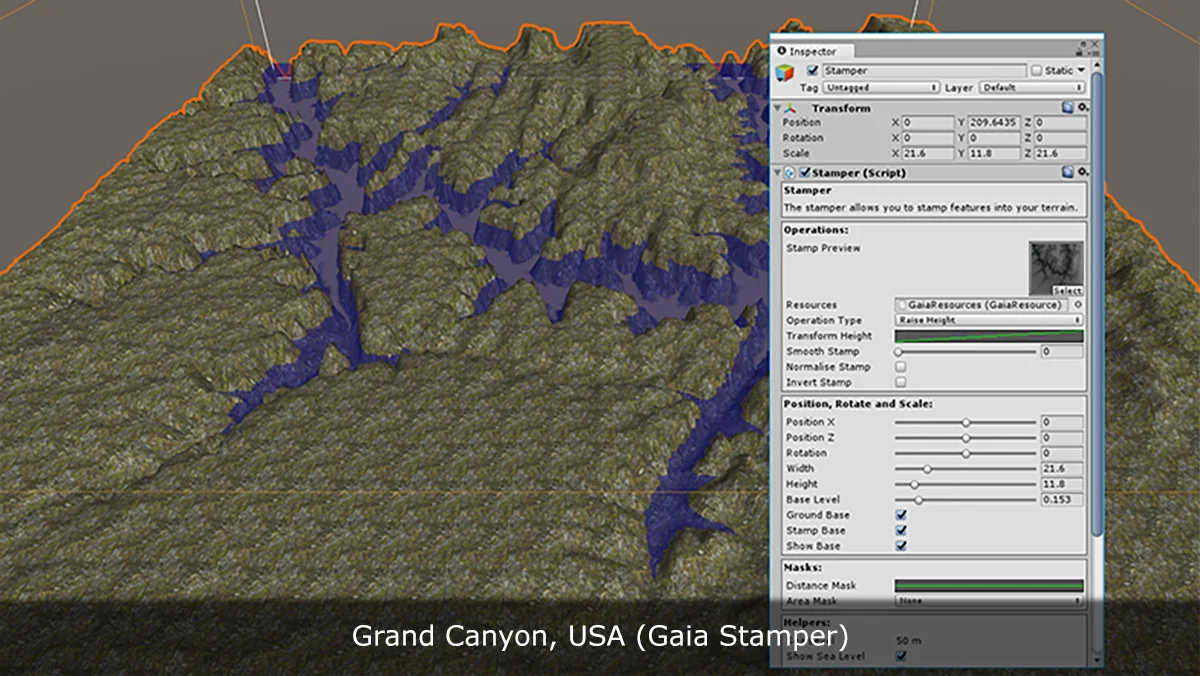Enable the Static checkbox

pyautogui.click(x=1036, y=71)
